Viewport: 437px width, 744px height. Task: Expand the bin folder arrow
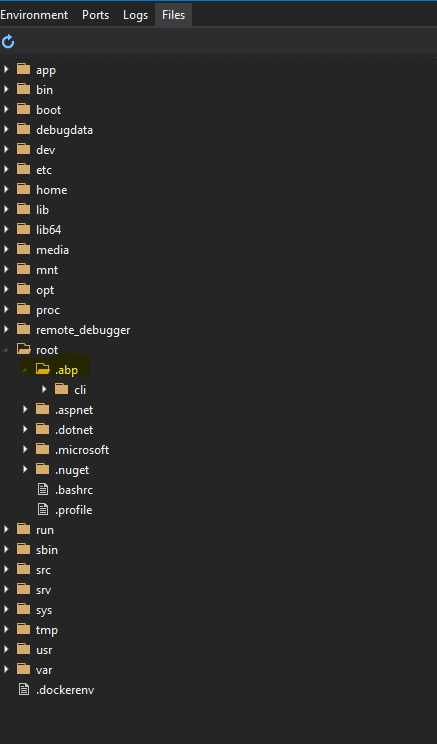click(6, 89)
